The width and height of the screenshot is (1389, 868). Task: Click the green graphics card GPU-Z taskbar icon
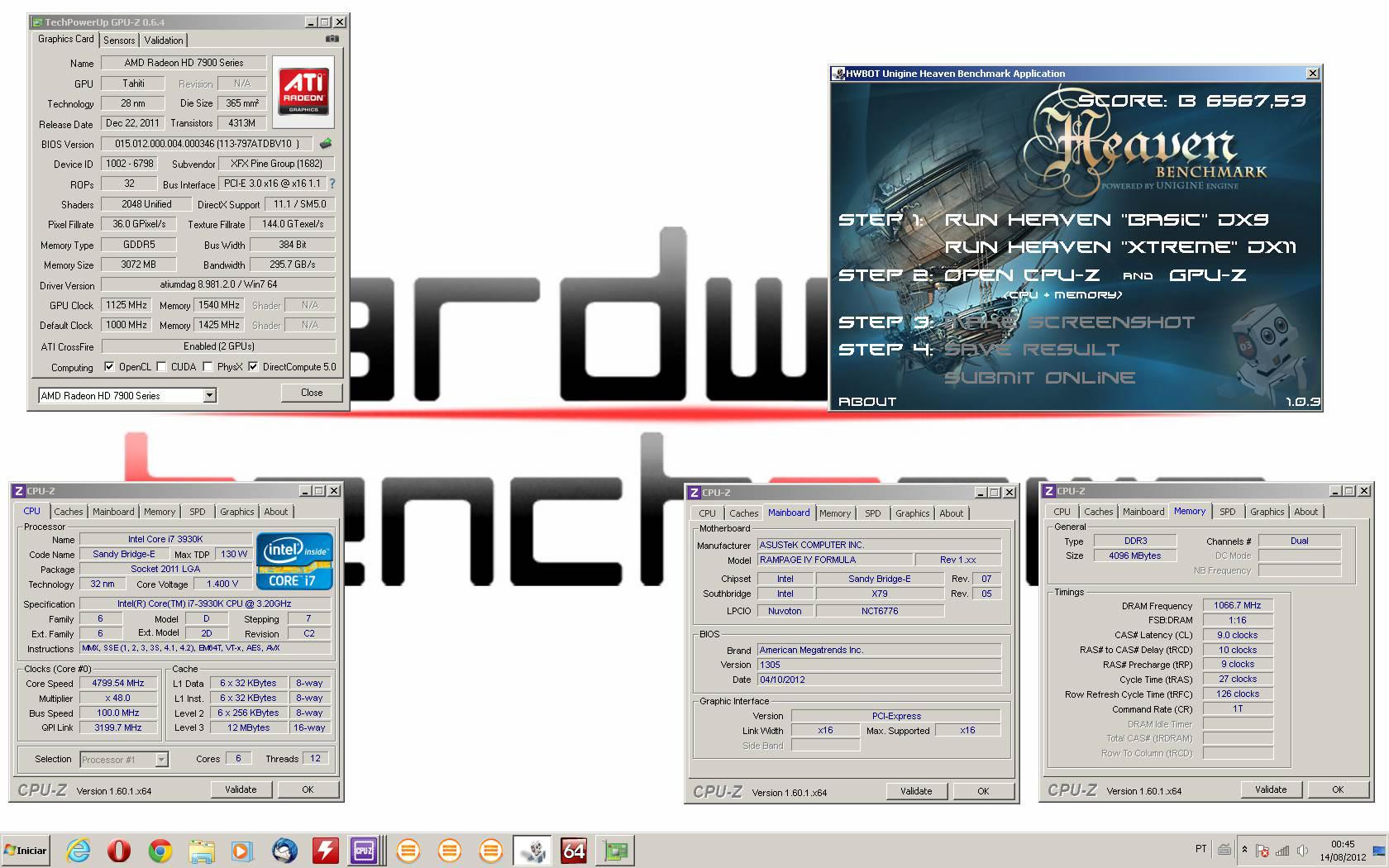[x=616, y=850]
